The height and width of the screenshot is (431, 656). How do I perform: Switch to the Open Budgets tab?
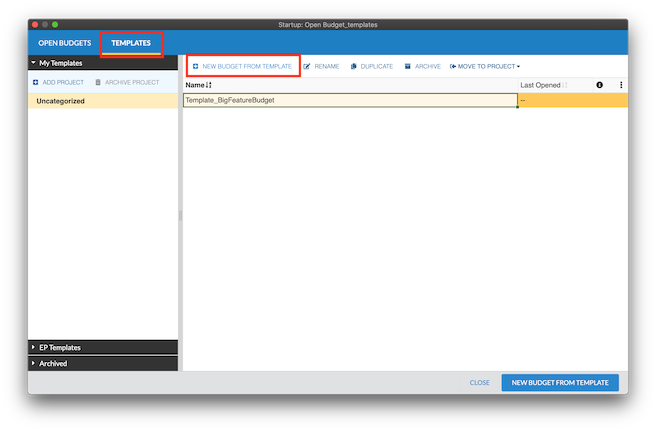pos(64,43)
